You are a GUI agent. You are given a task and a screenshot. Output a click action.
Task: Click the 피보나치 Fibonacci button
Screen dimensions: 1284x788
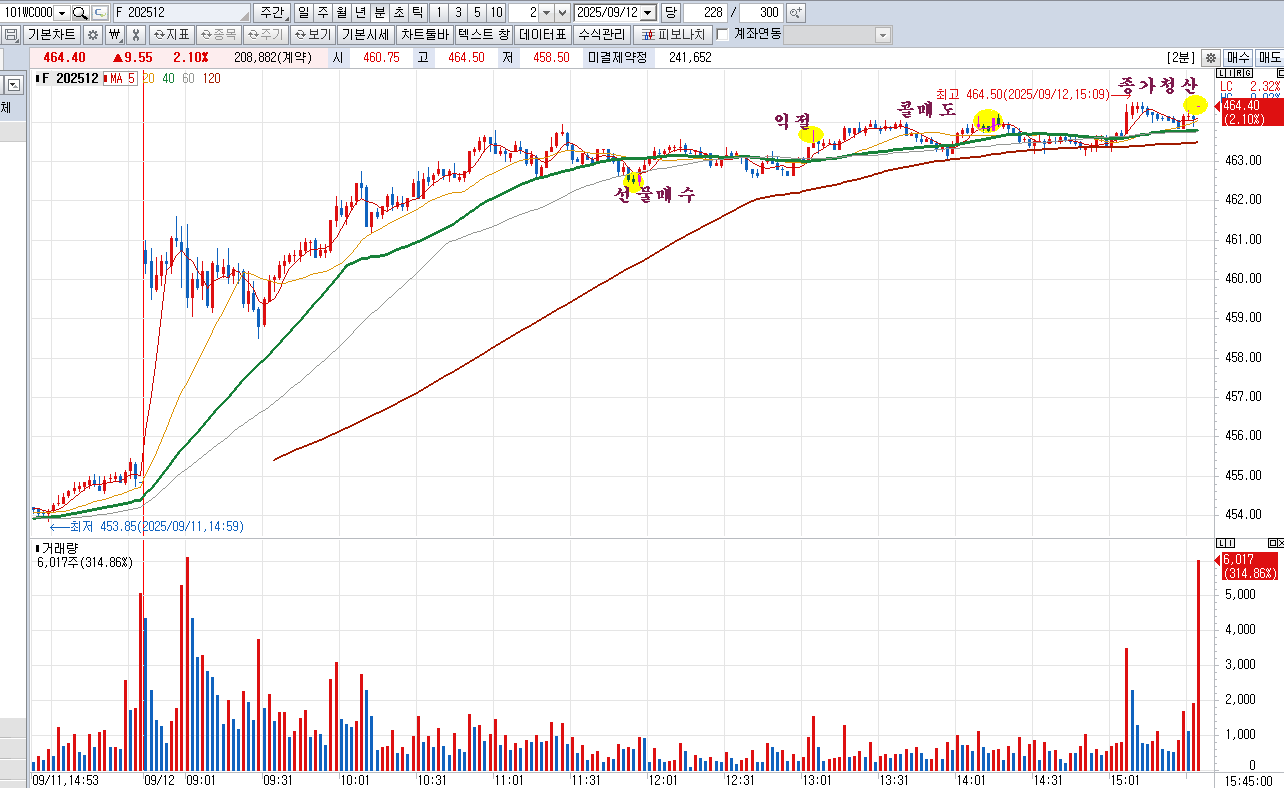pyautogui.click(x=672, y=34)
